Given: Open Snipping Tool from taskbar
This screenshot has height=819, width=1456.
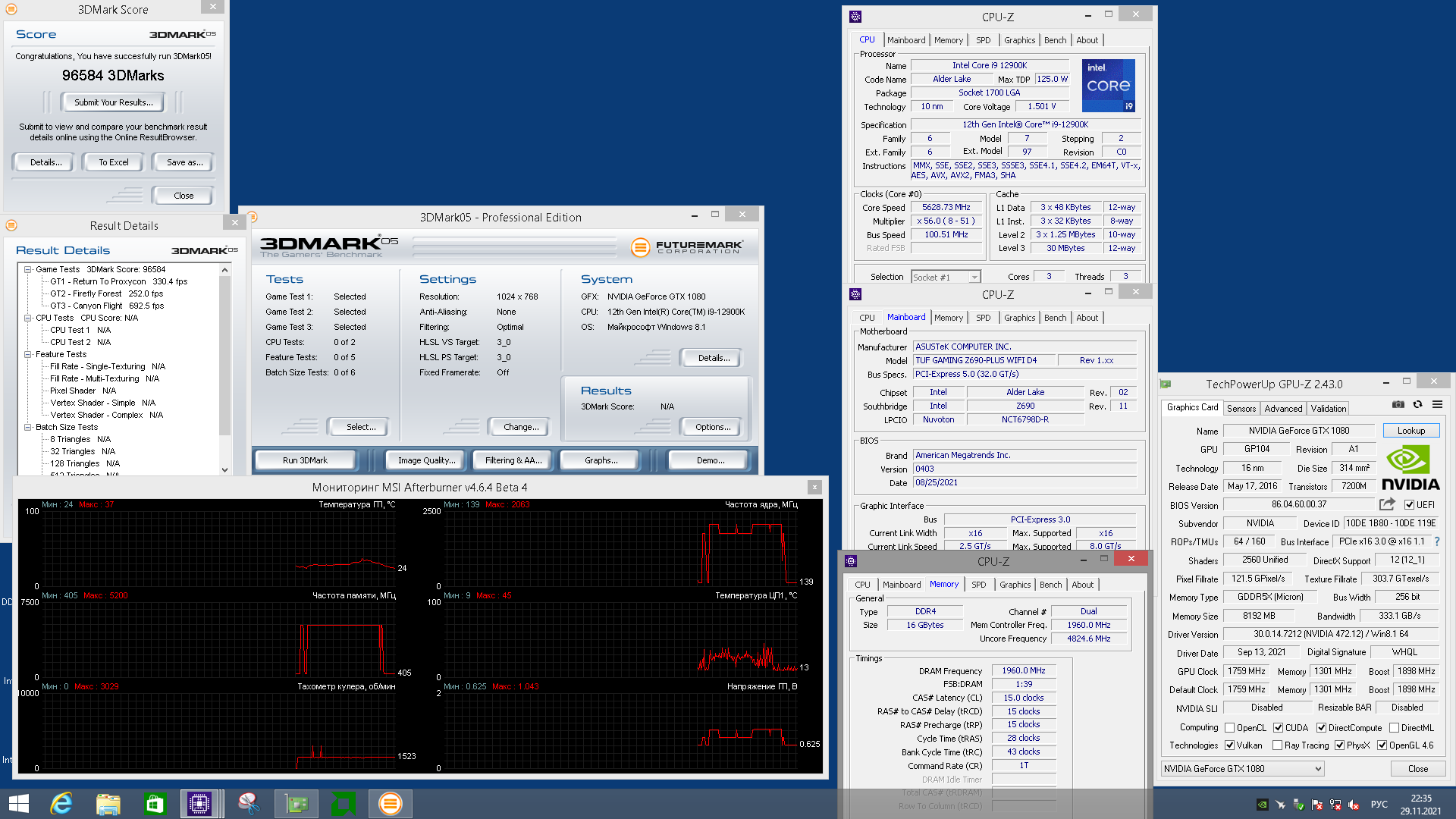Looking at the screenshot, I should click(x=249, y=804).
